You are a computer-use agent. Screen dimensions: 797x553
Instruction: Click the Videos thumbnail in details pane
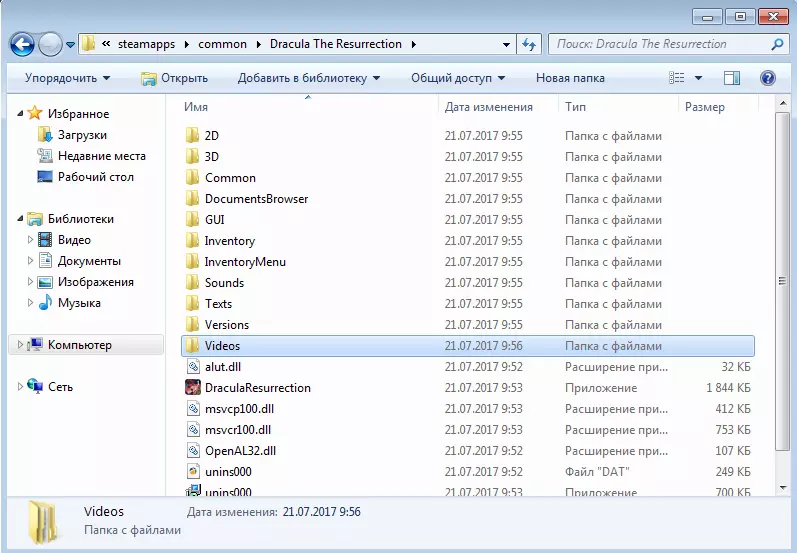coord(43,524)
